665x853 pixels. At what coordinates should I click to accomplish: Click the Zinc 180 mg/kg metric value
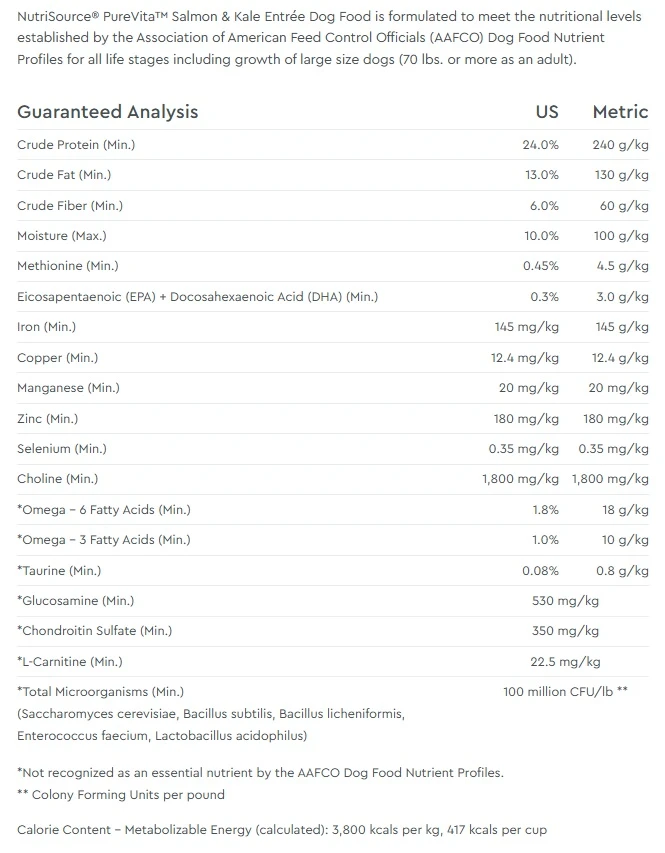coord(616,418)
